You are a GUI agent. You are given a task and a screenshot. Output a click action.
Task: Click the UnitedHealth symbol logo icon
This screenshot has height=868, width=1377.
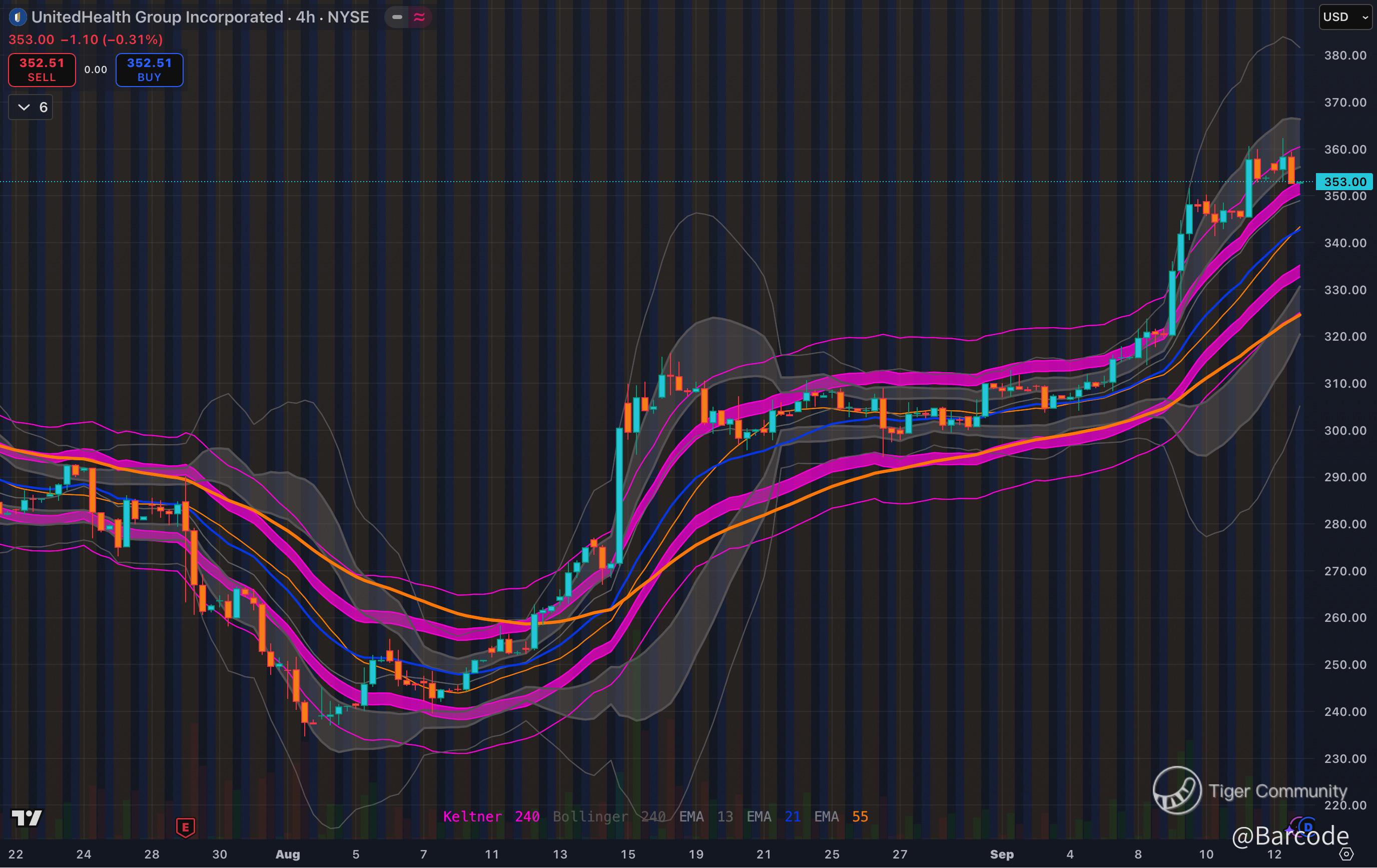(18, 17)
